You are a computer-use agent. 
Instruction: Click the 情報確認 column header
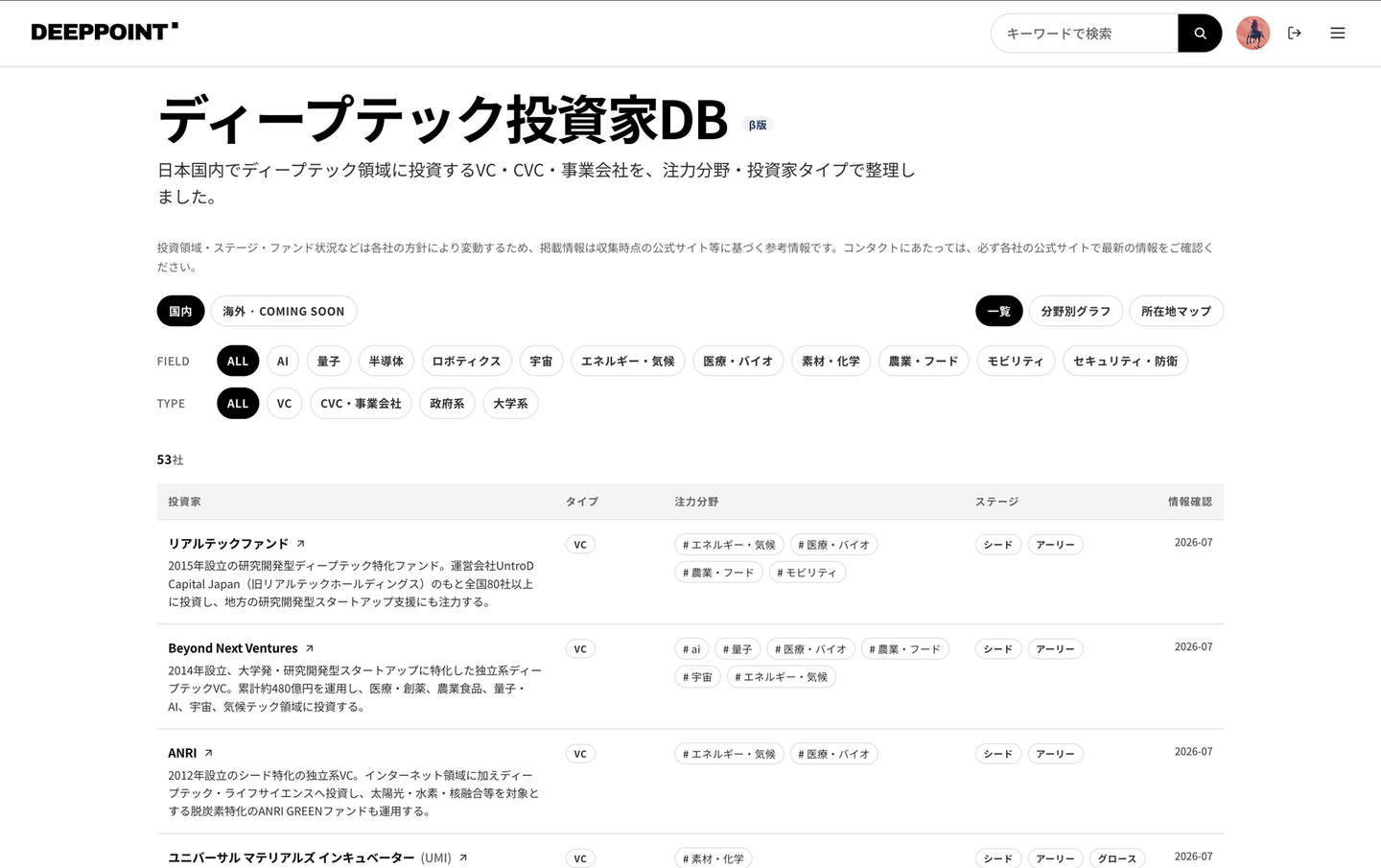pyautogui.click(x=1190, y=502)
